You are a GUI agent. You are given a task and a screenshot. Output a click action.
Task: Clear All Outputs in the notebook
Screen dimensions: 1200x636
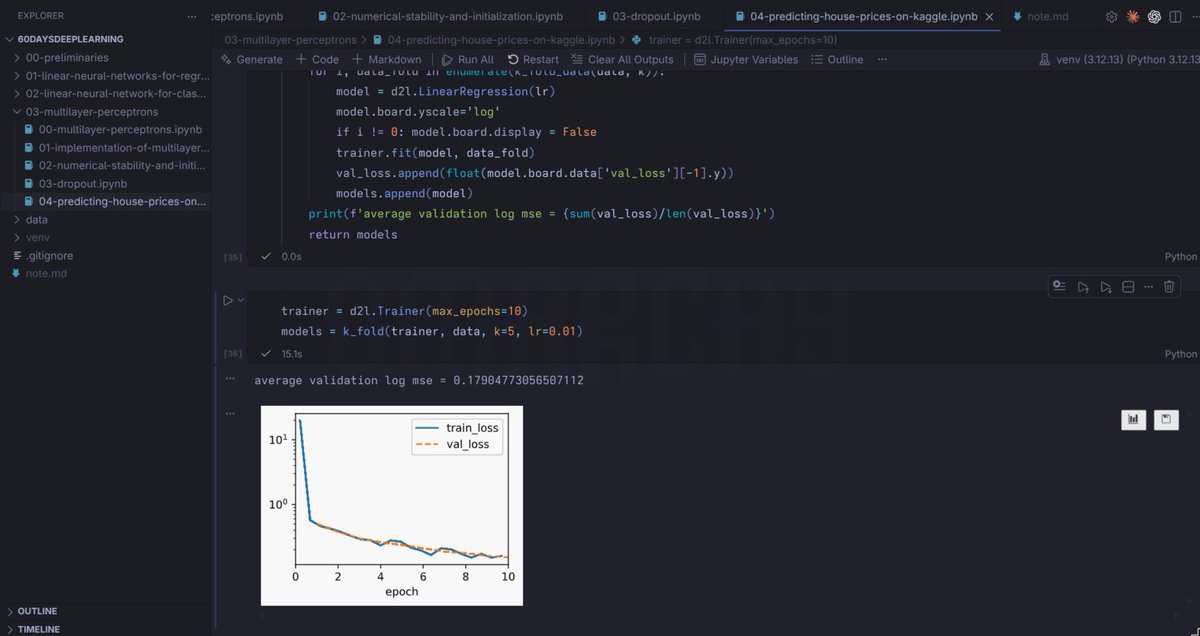point(621,59)
